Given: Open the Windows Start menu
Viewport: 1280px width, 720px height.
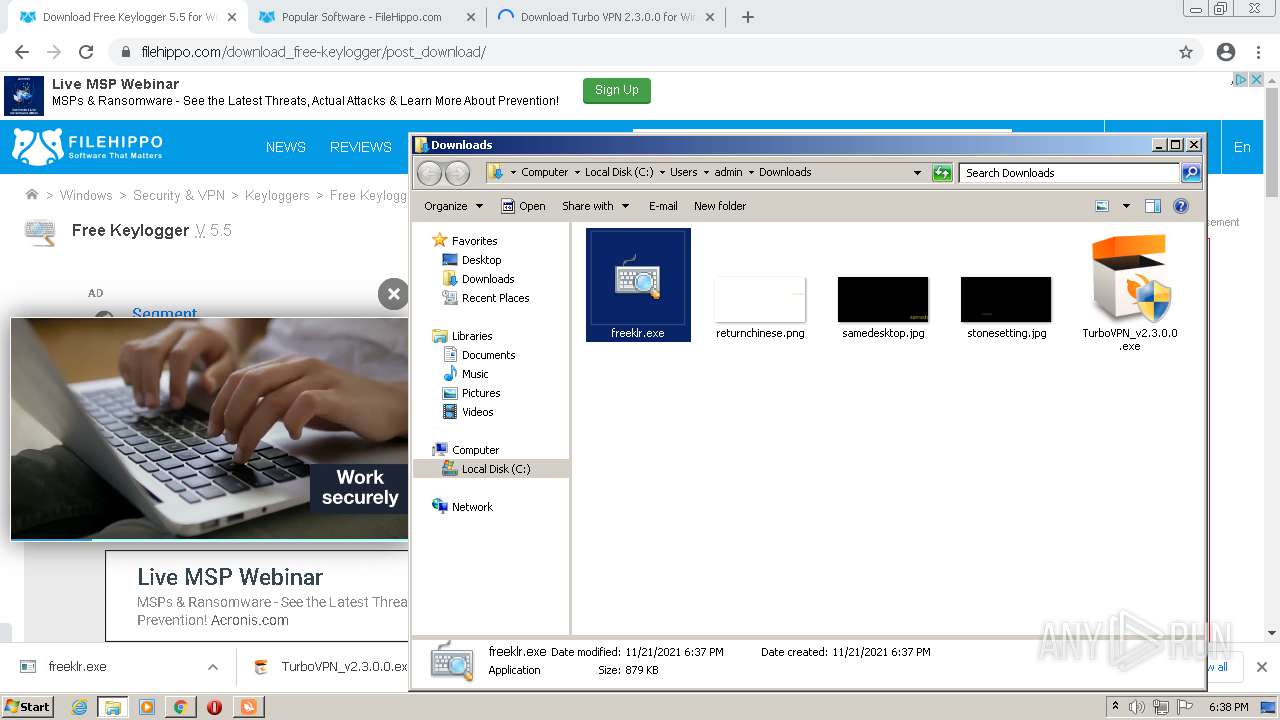Looking at the screenshot, I should [28, 706].
